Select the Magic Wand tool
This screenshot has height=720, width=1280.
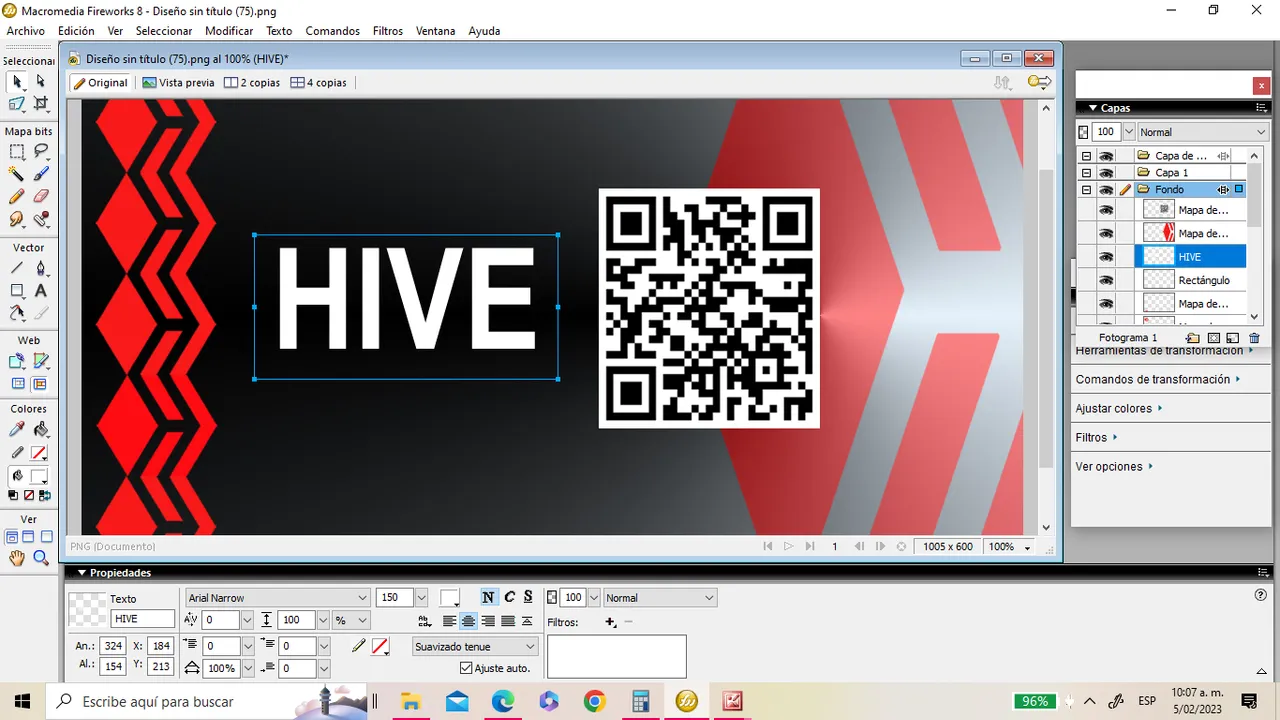click(17, 174)
